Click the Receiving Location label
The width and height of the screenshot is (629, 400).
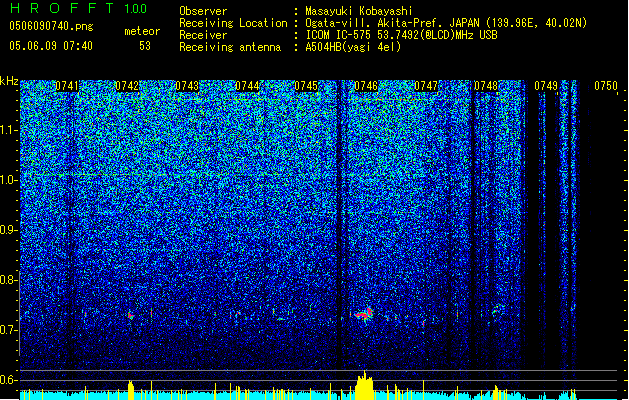[233, 23]
